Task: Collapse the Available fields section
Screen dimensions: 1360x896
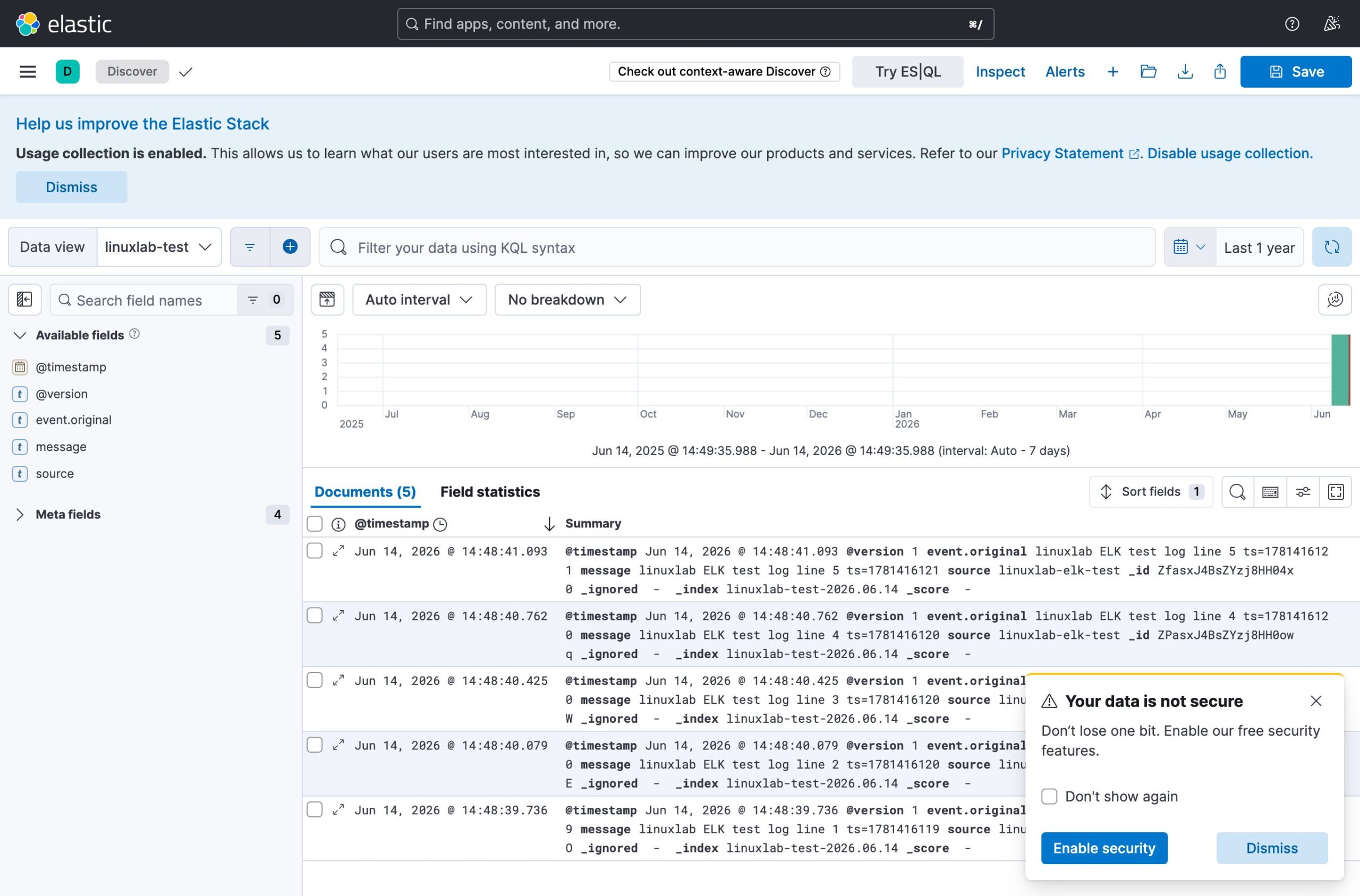Action: tap(20, 336)
